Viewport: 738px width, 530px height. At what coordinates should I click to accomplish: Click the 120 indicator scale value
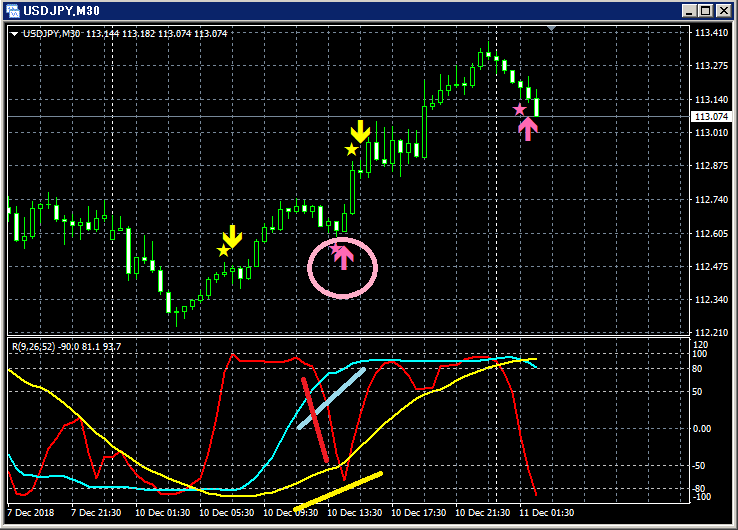[700, 345]
